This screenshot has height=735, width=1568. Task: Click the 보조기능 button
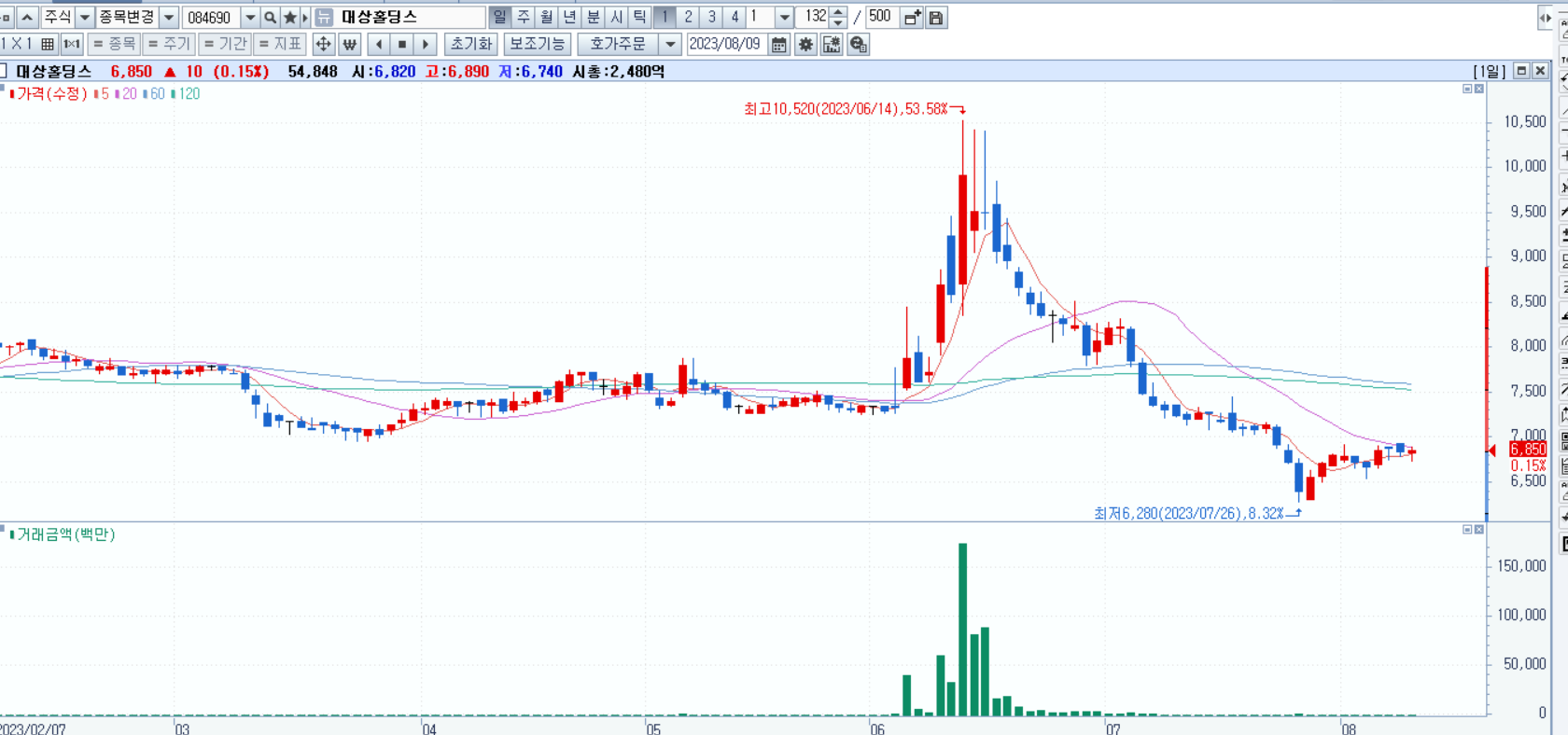538,44
